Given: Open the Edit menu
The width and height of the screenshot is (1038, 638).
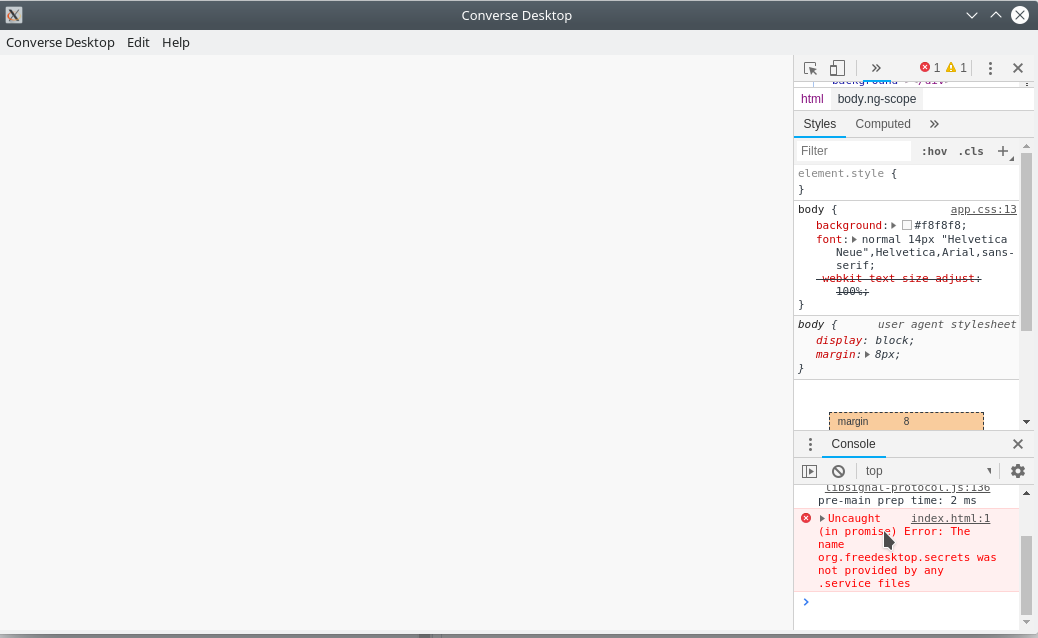Looking at the screenshot, I should 138,42.
